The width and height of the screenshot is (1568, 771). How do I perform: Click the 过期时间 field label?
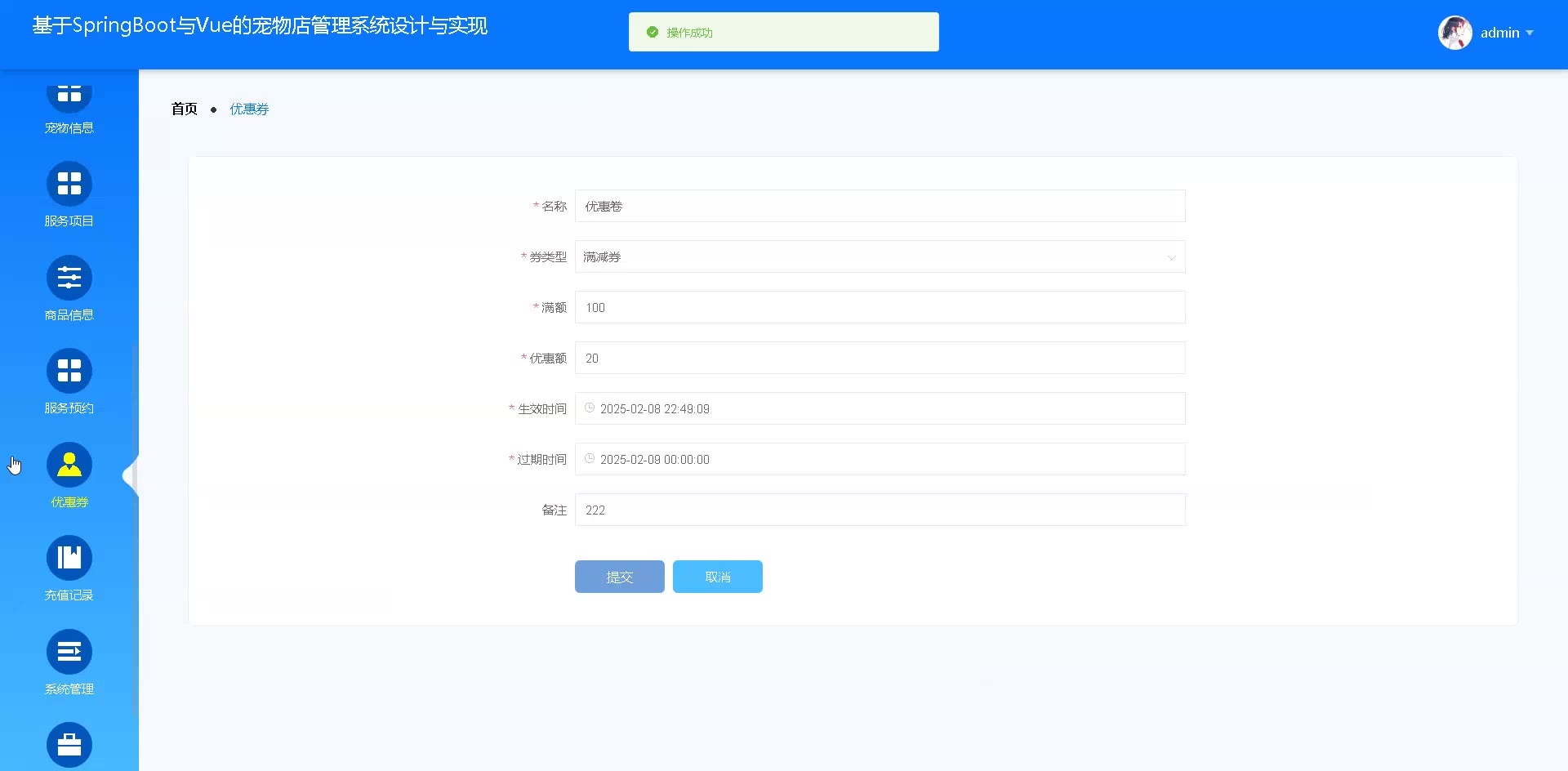pos(541,460)
